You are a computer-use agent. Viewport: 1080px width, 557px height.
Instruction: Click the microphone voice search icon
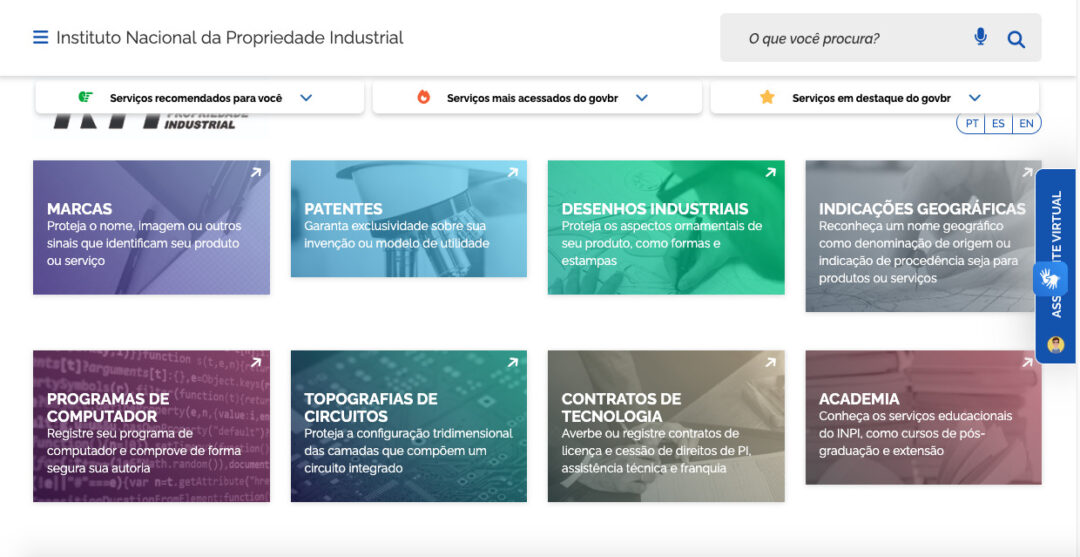980,38
